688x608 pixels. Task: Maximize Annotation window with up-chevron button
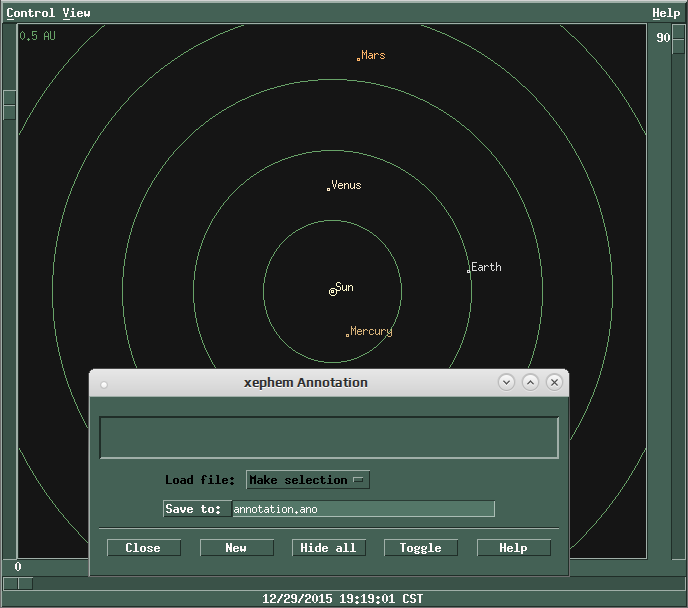pos(530,383)
